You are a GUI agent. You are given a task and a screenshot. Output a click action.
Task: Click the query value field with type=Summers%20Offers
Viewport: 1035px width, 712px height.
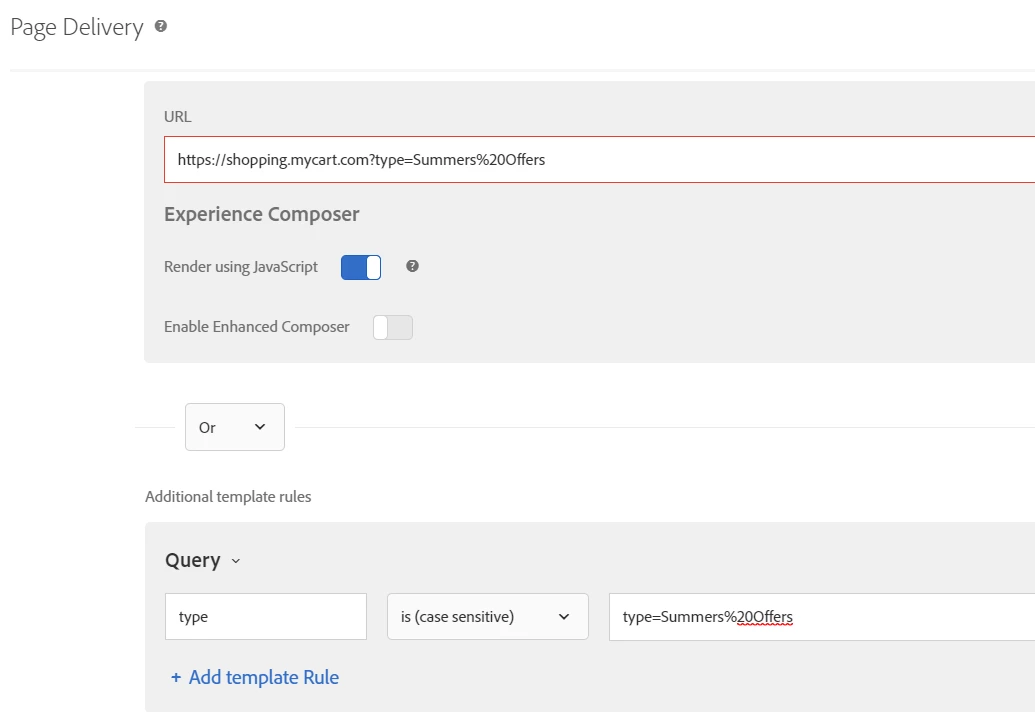point(820,617)
